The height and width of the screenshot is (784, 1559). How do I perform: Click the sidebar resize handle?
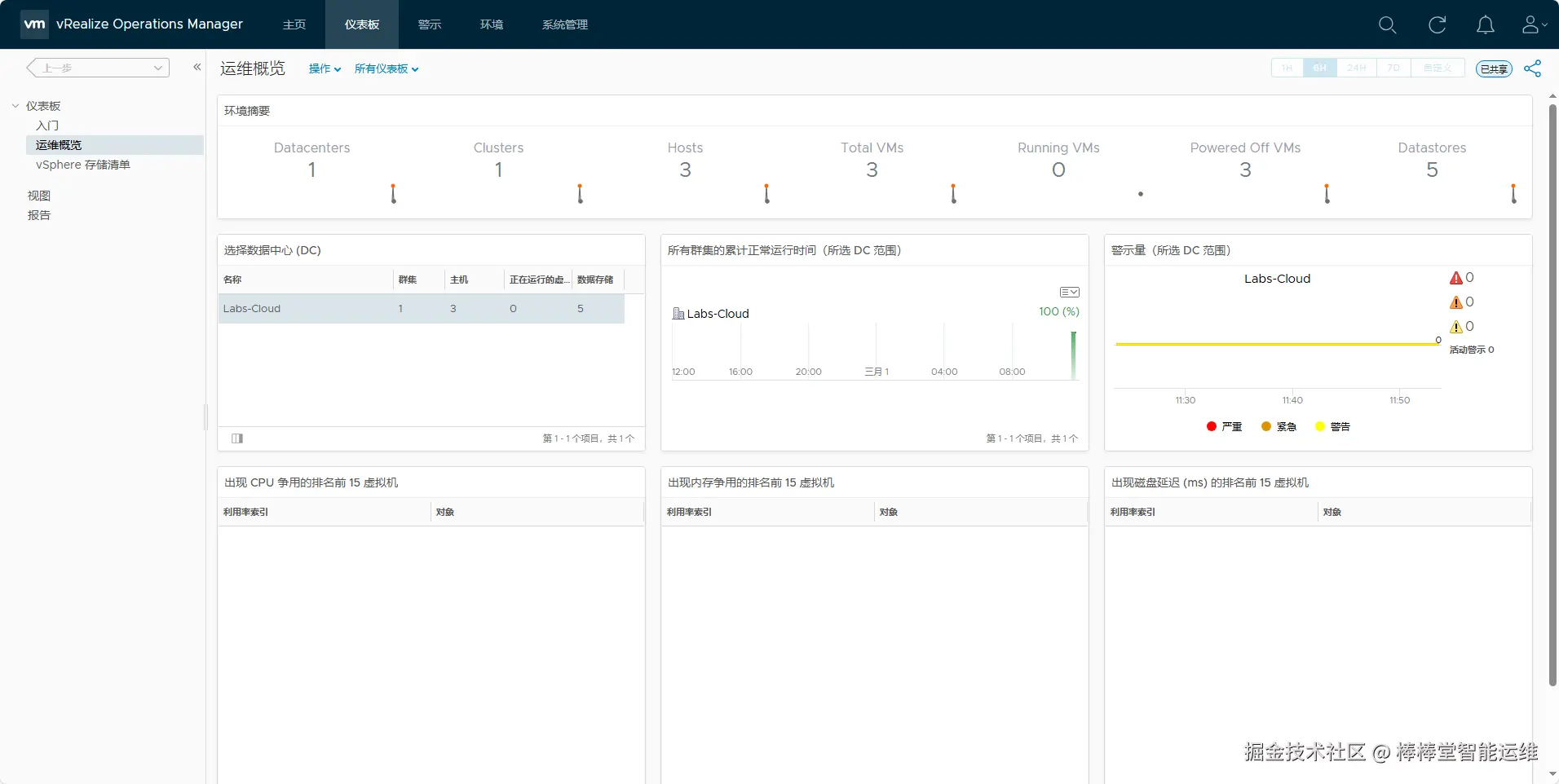(x=205, y=416)
